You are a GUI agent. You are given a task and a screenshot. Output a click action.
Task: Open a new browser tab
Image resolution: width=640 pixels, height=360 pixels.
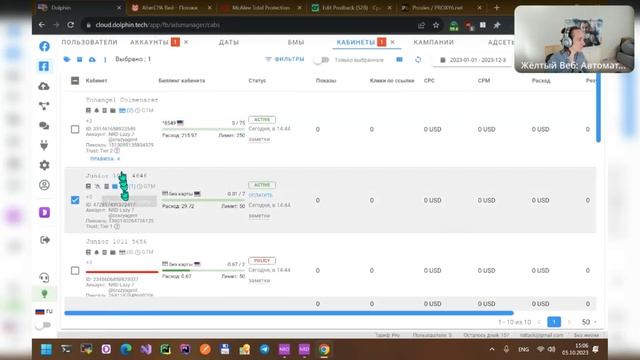pos(496,7)
